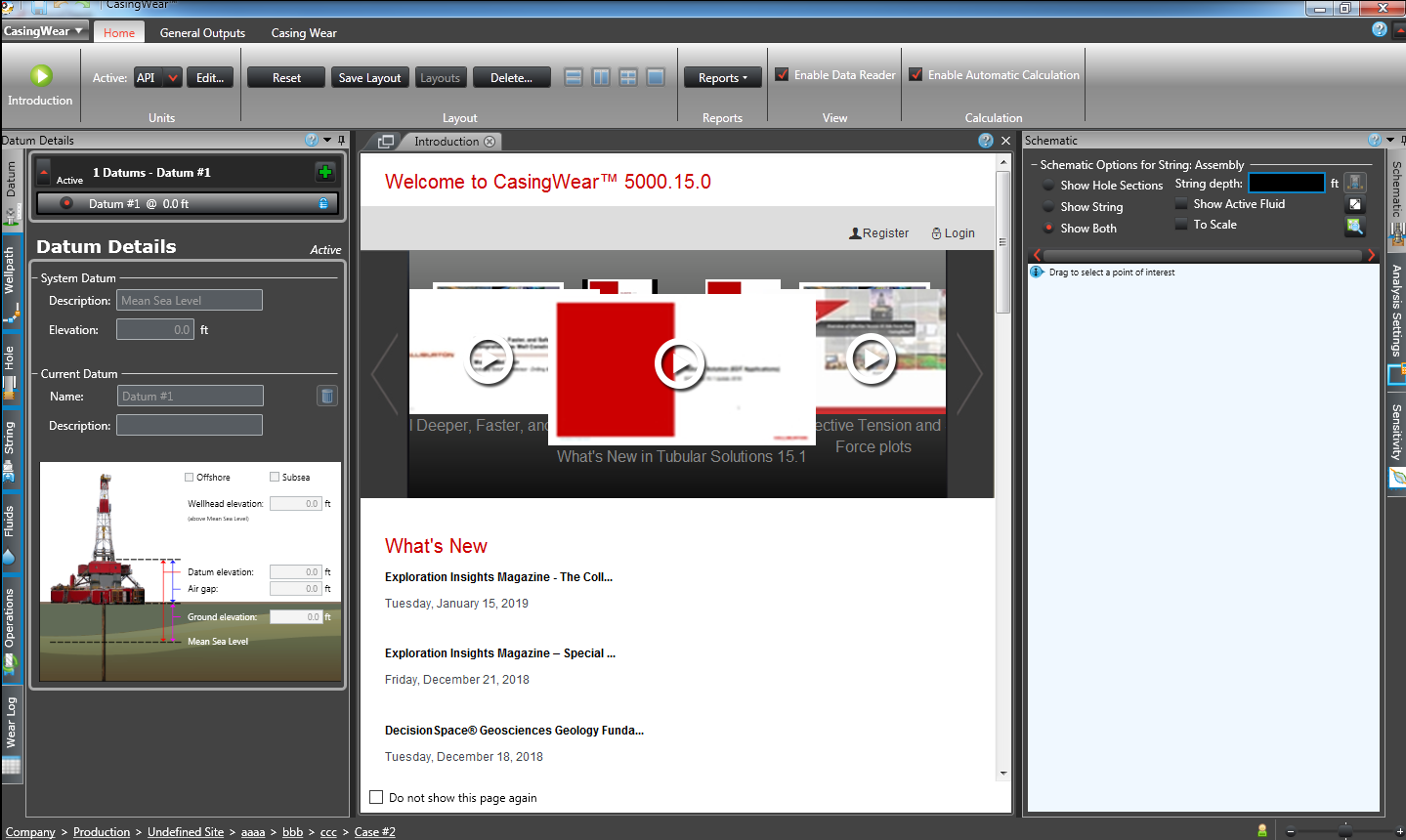Viewport: 1406px width, 840px height.
Task: Select third grid layout icon
Action: (x=628, y=77)
